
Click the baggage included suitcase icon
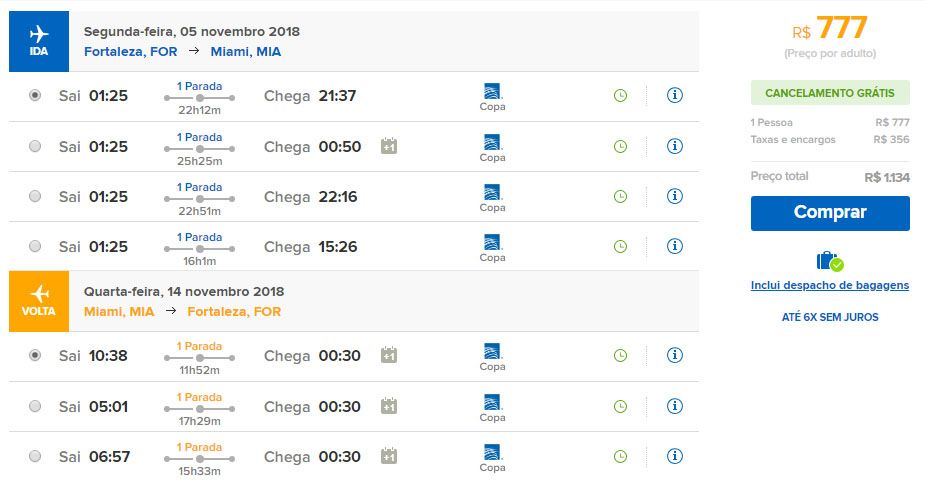(829, 261)
